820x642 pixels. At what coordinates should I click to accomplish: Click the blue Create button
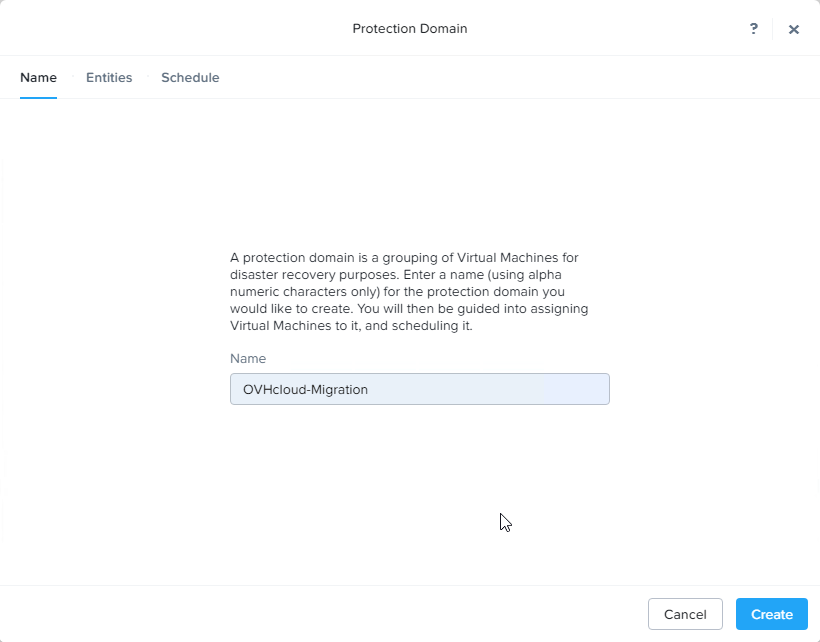tap(772, 614)
